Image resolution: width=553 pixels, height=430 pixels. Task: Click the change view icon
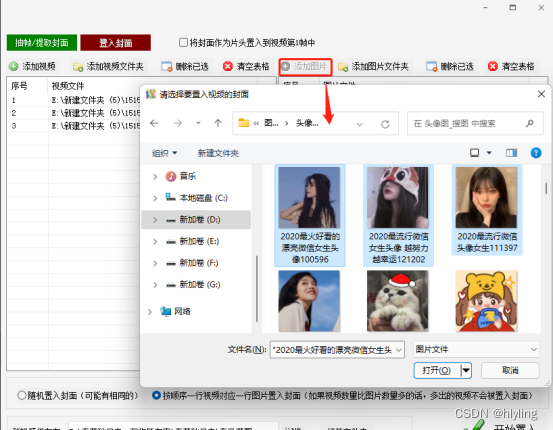(474, 153)
